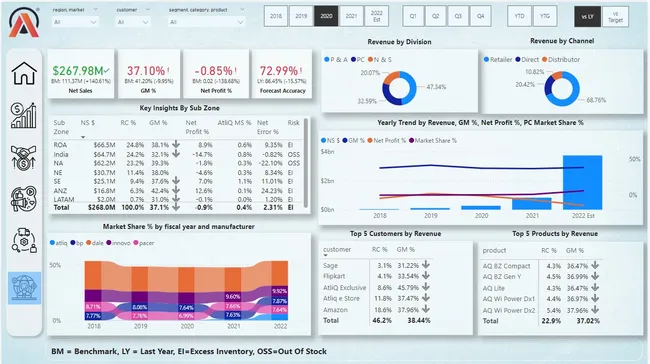This screenshot has width=650, height=364.
Task: Open the Finance view icon with dollar chart
Action: tap(24, 115)
